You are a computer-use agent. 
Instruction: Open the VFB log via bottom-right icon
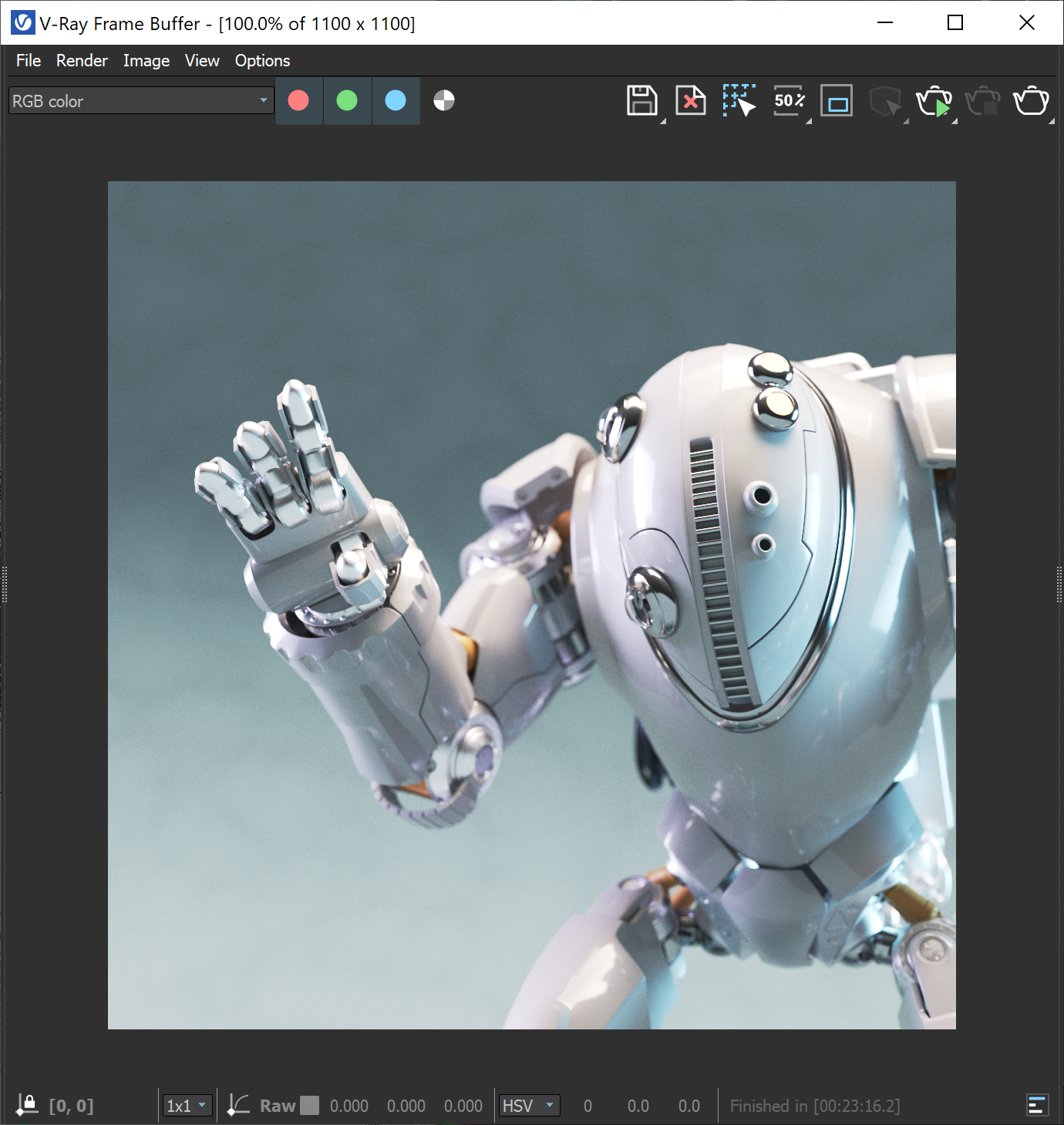coord(1039,1105)
